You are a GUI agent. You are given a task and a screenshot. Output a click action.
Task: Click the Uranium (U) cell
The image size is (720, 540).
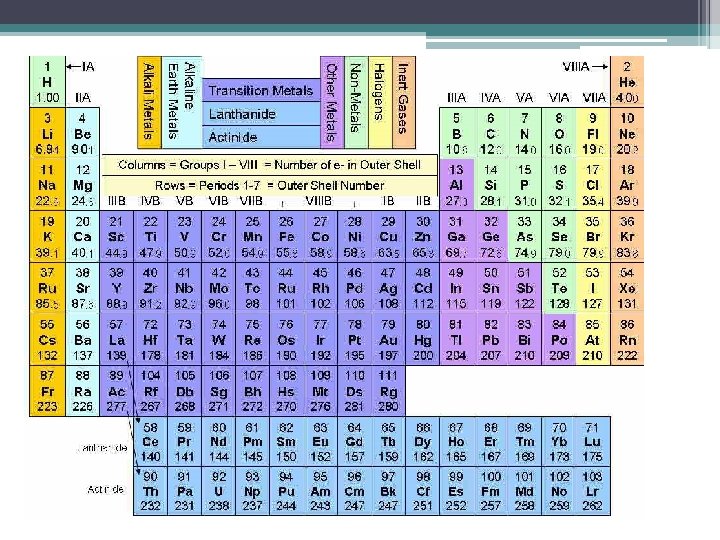tap(219, 491)
